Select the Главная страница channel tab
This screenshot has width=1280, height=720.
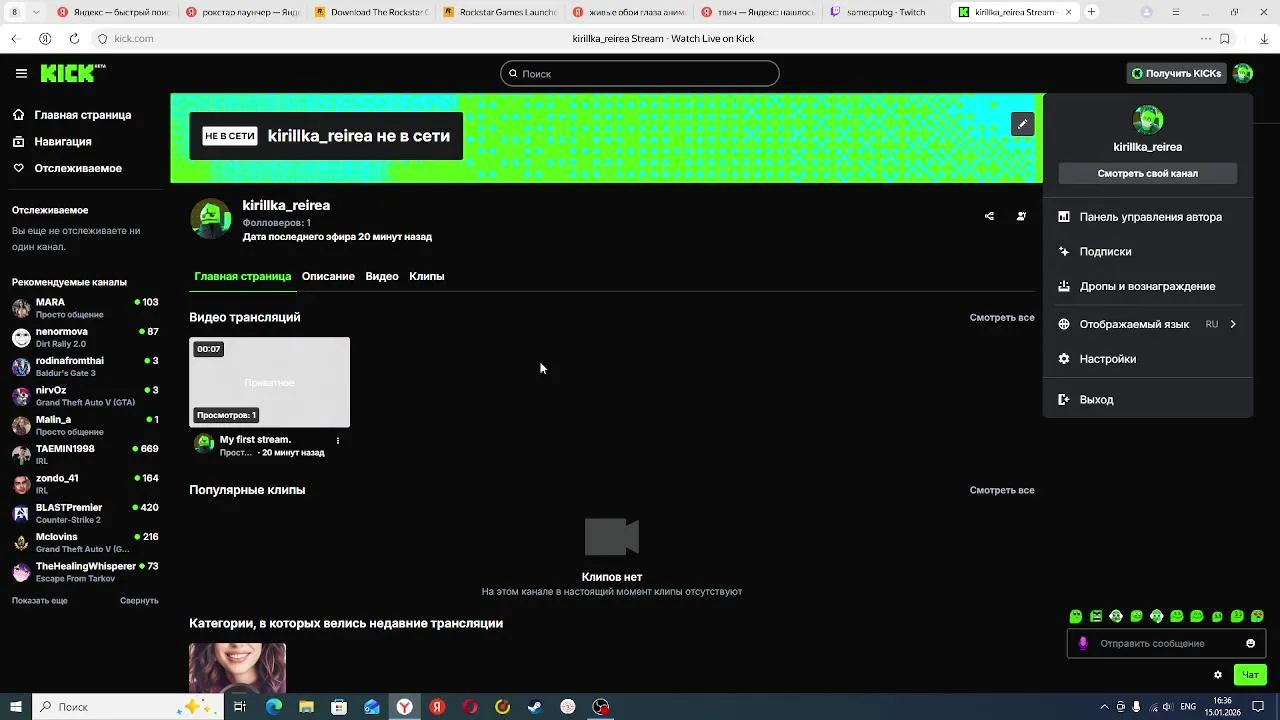(x=243, y=276)
